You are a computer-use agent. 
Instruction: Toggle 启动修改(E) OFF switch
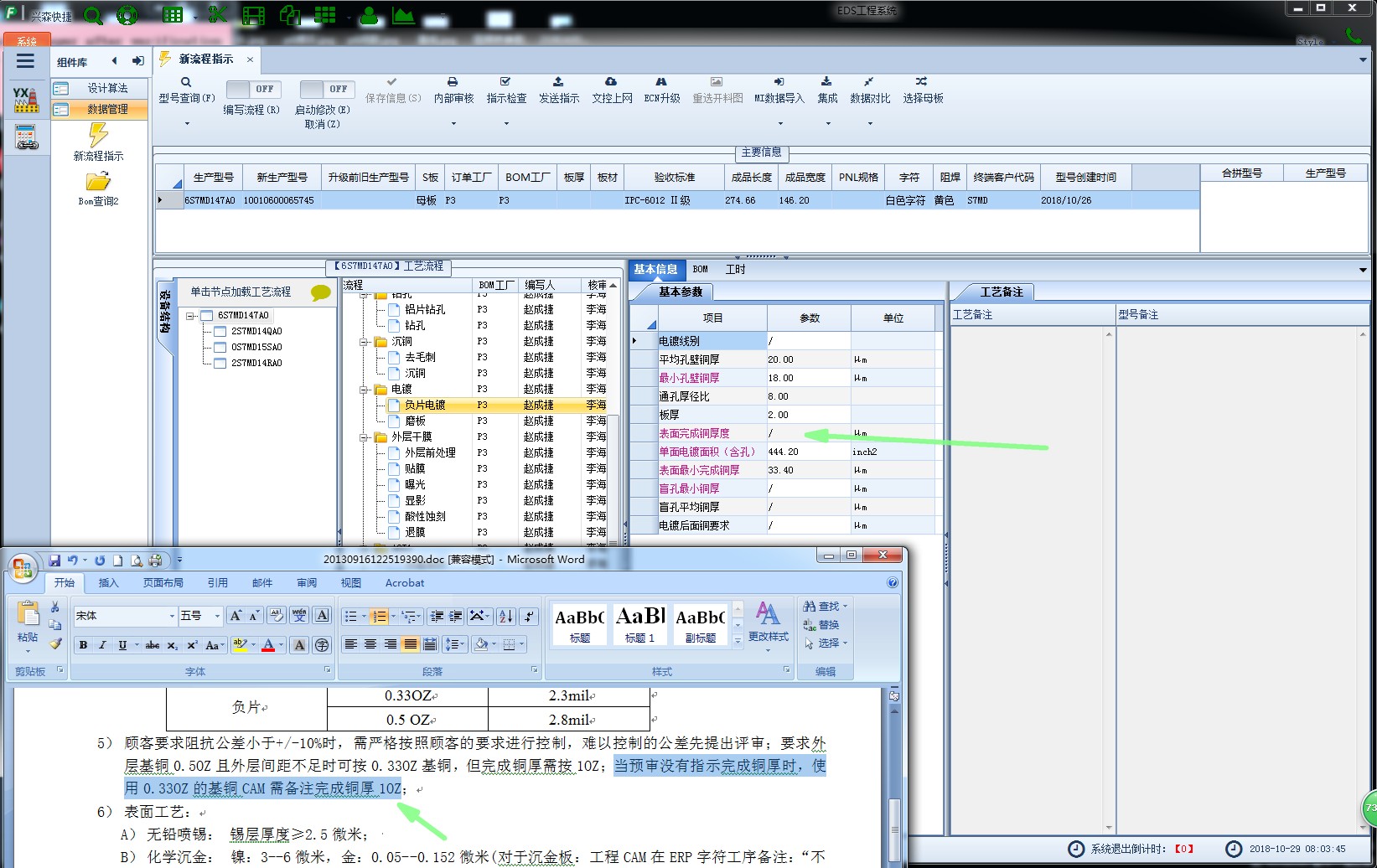[327, 89]
